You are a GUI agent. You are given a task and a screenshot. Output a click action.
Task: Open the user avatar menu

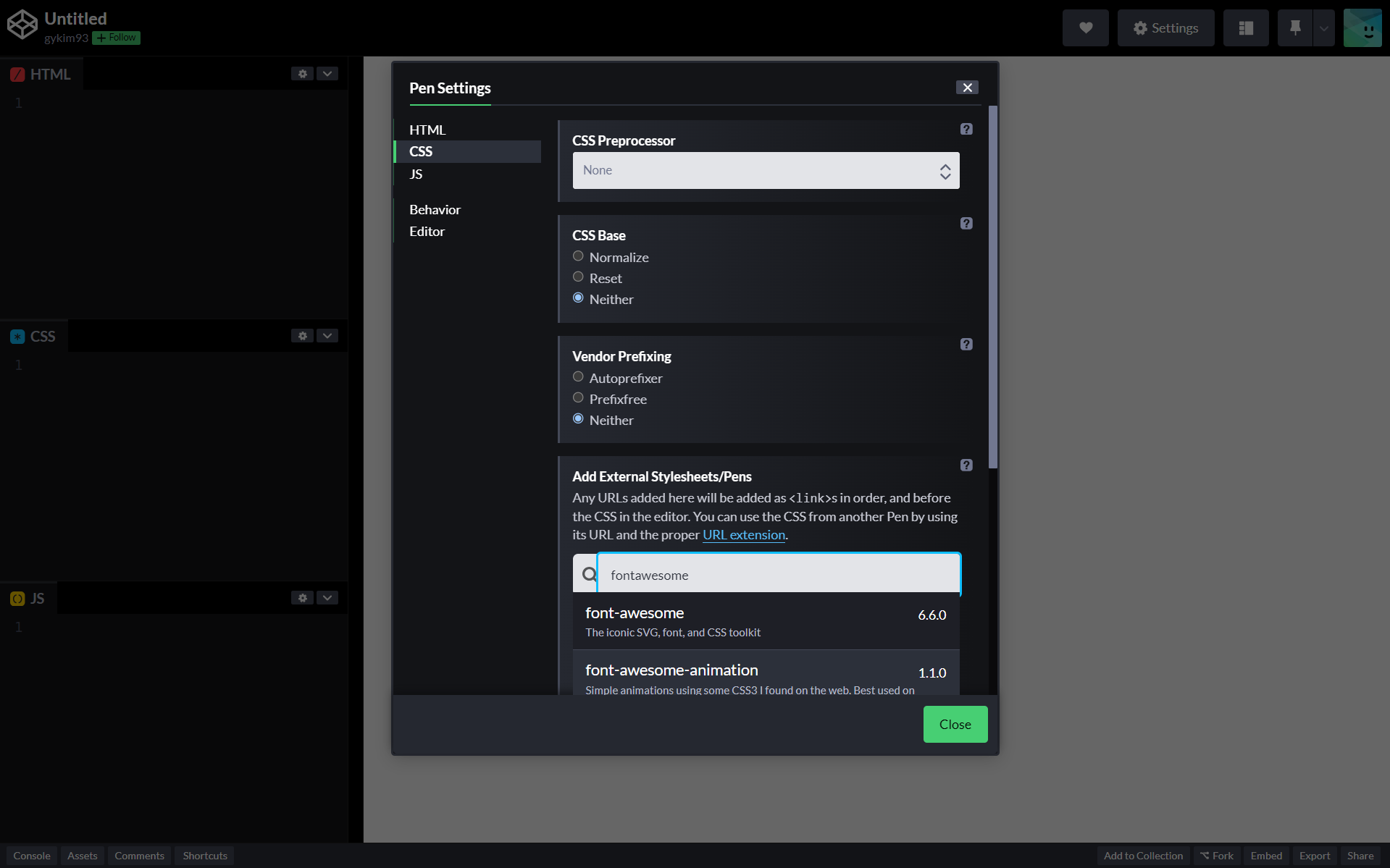[1362, 28]
